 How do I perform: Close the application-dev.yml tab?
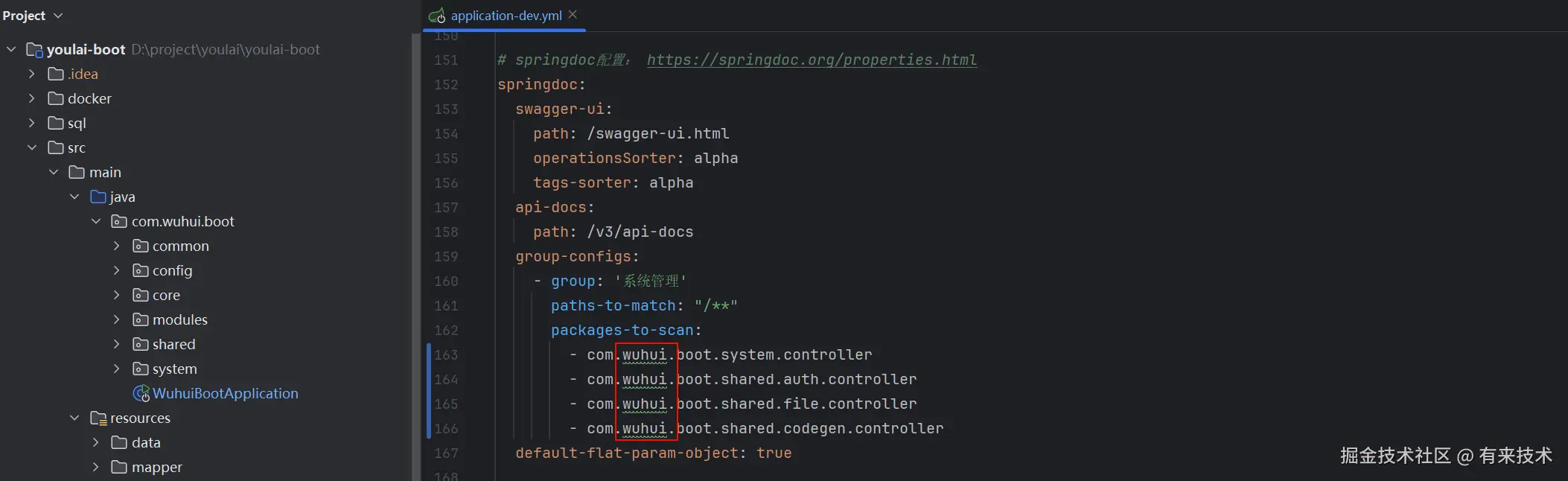pyautogui.click(x=573, y=14)
